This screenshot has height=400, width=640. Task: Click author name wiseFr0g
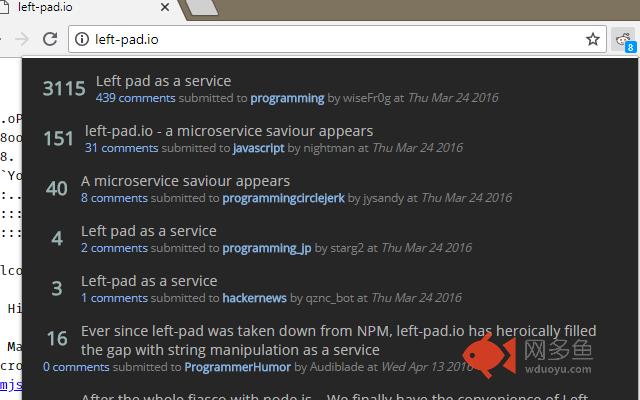pyautogui.click(x=367, y=98)
